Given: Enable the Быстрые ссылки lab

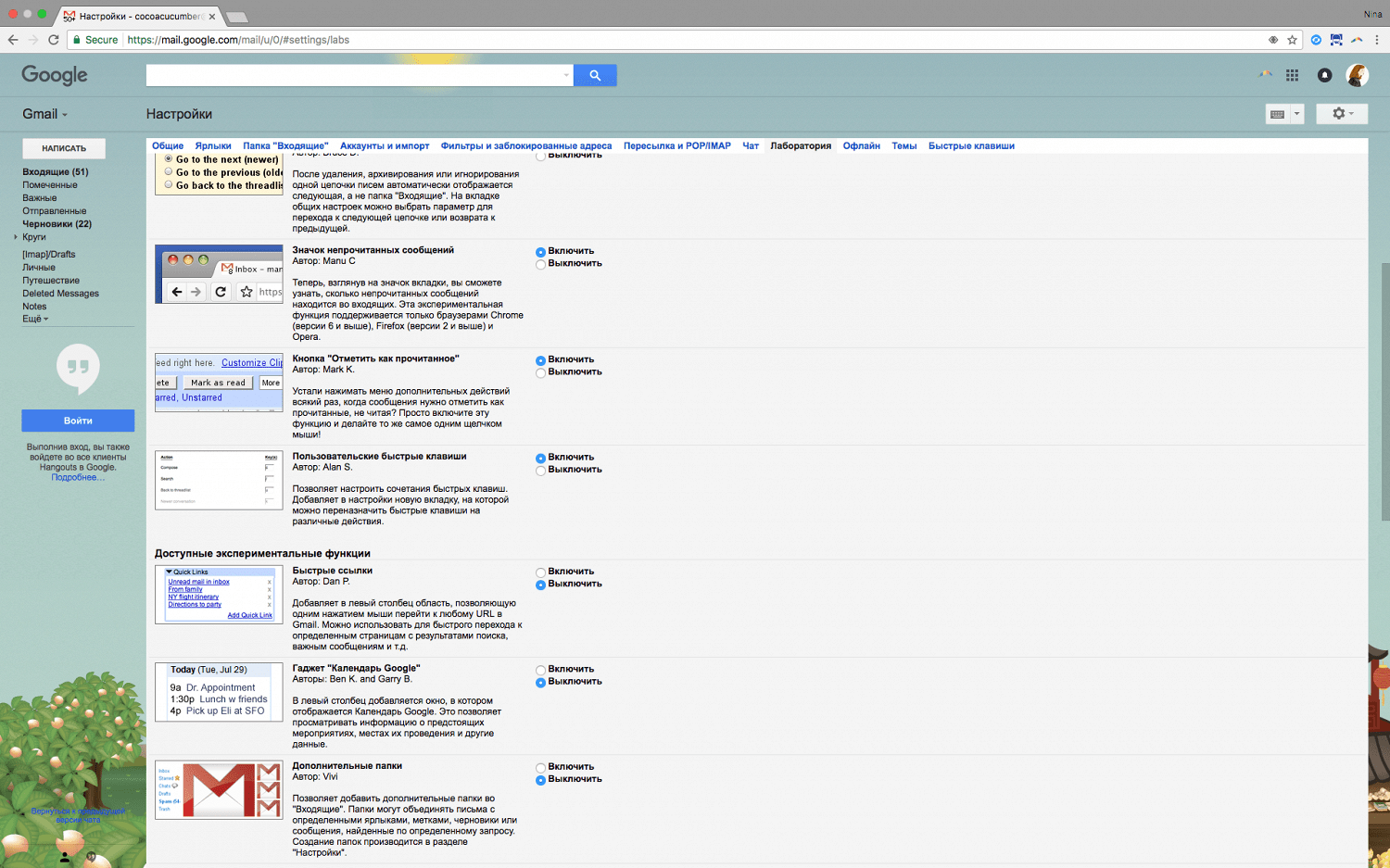Looking at the screenshot, I should click(540, 572).
